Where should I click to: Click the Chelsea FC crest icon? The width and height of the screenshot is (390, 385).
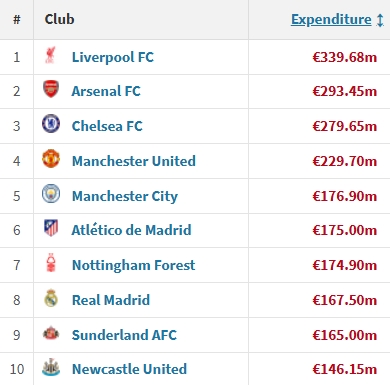[x=51, y=124]
